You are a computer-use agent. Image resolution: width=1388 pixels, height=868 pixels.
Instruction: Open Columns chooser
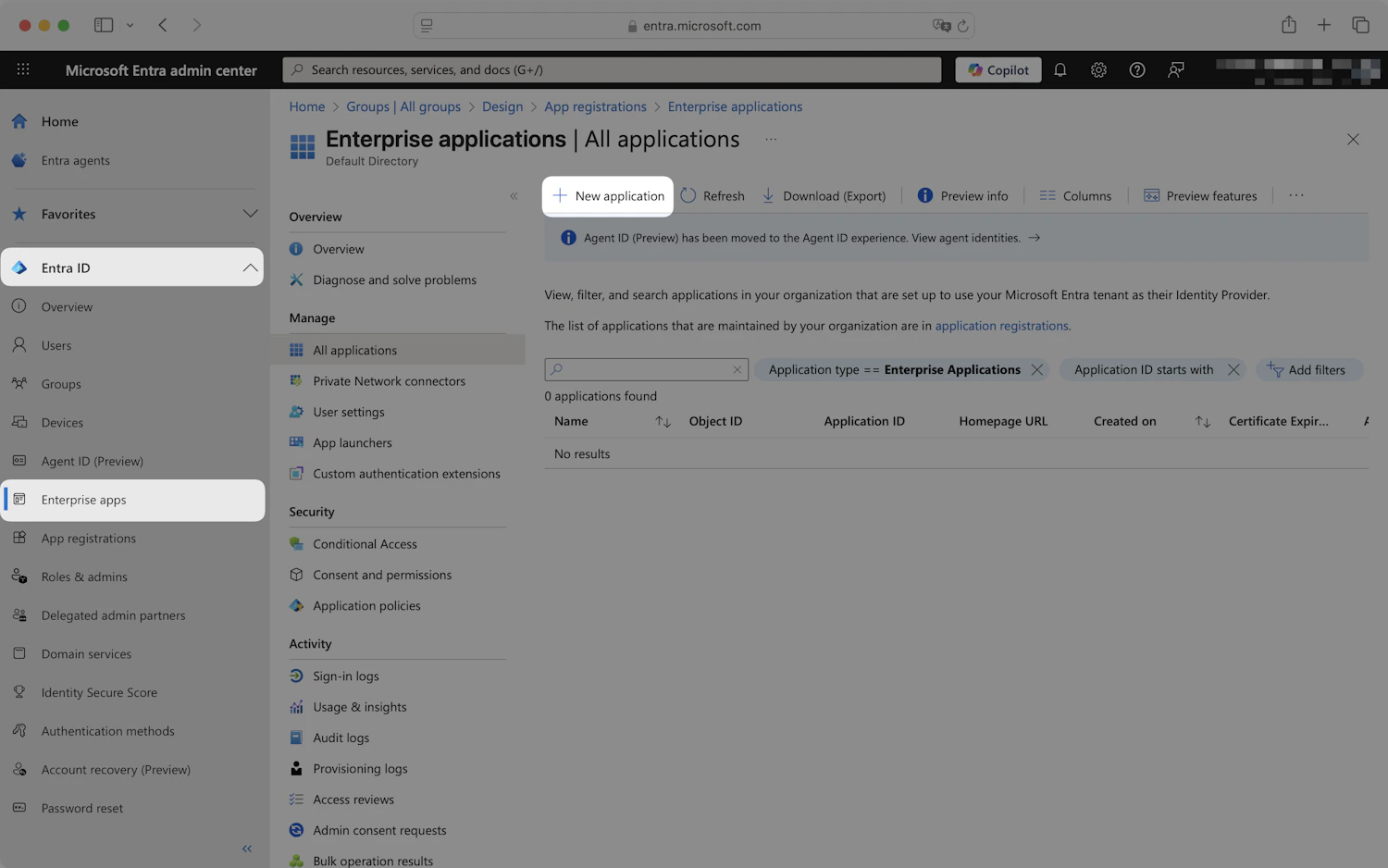coord(1075,196)
